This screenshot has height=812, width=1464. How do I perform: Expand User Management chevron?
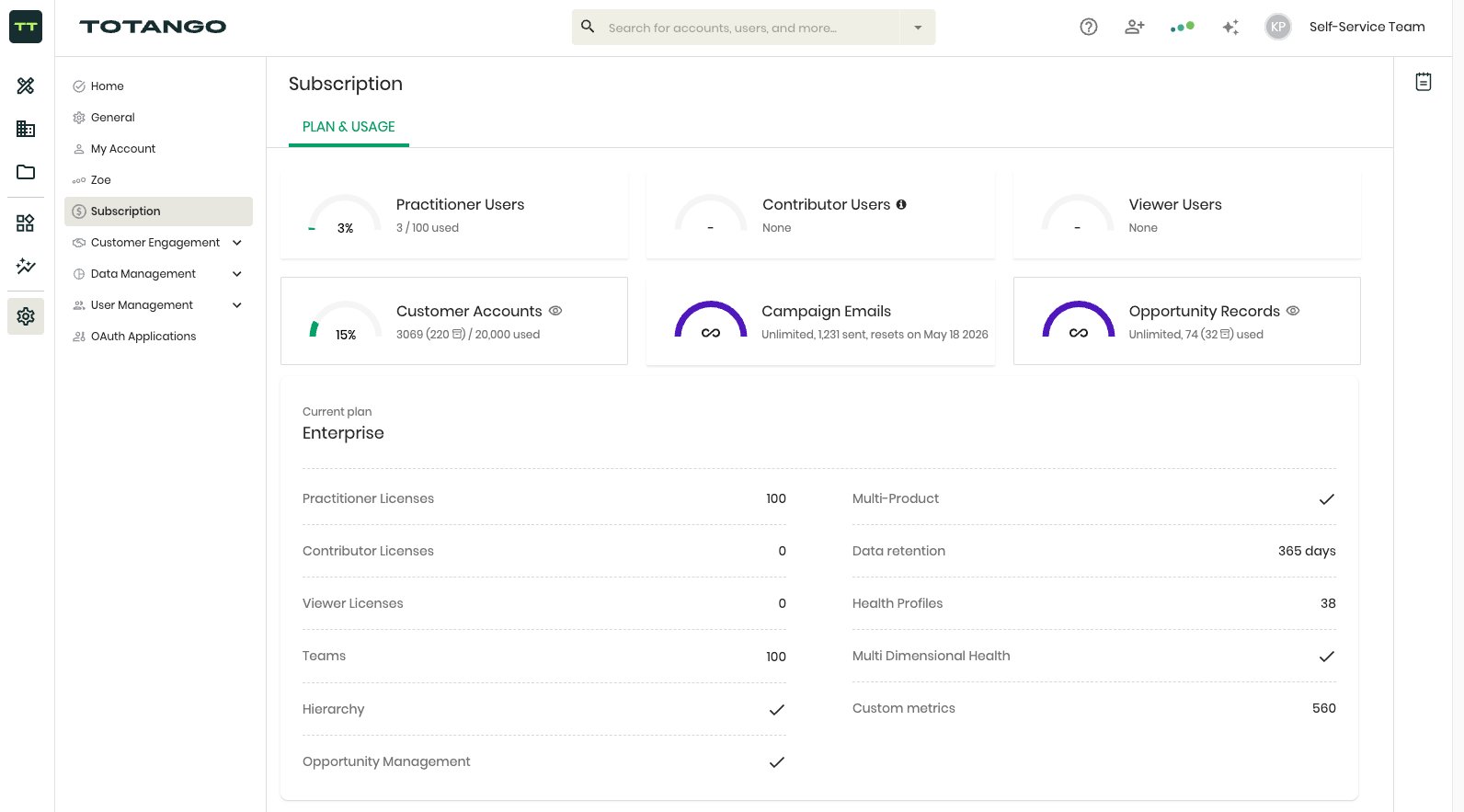tap(237, 305)
